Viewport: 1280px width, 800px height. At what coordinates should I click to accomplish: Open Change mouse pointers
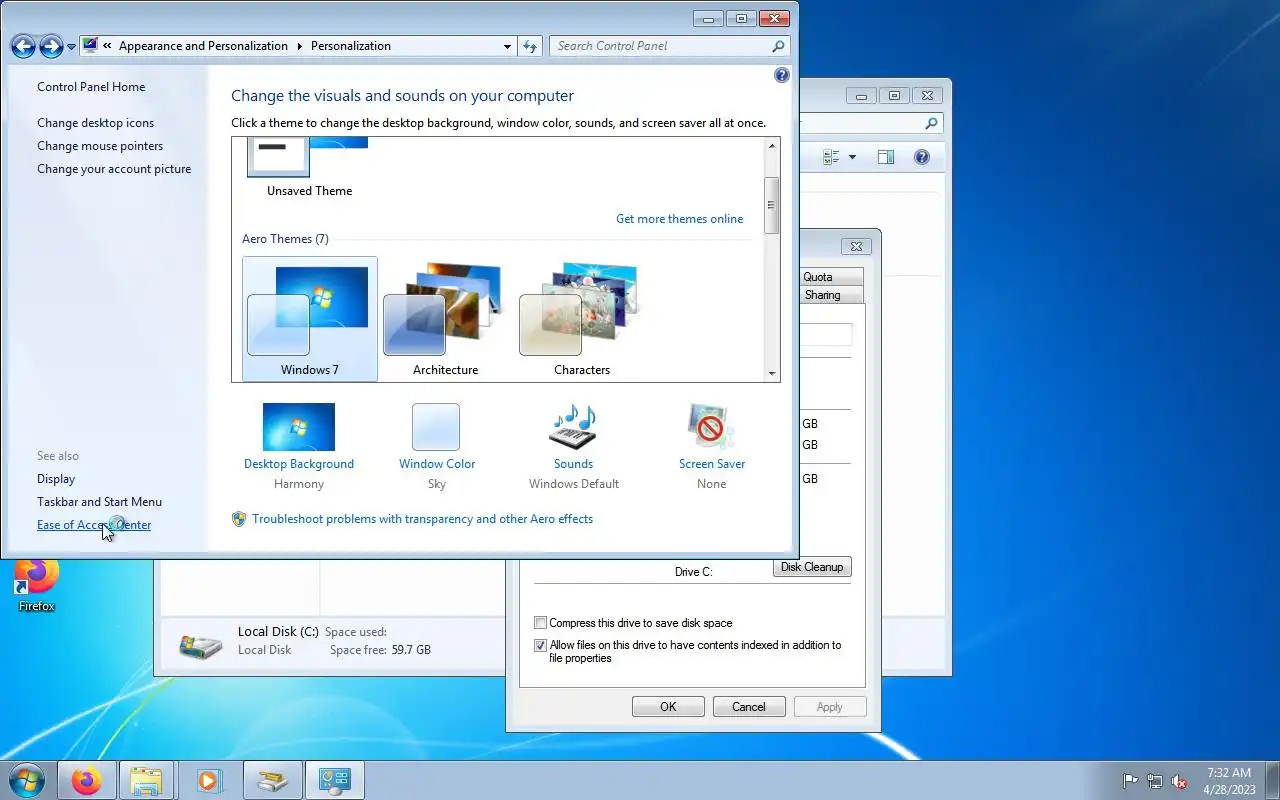click(x=100, y=146)
